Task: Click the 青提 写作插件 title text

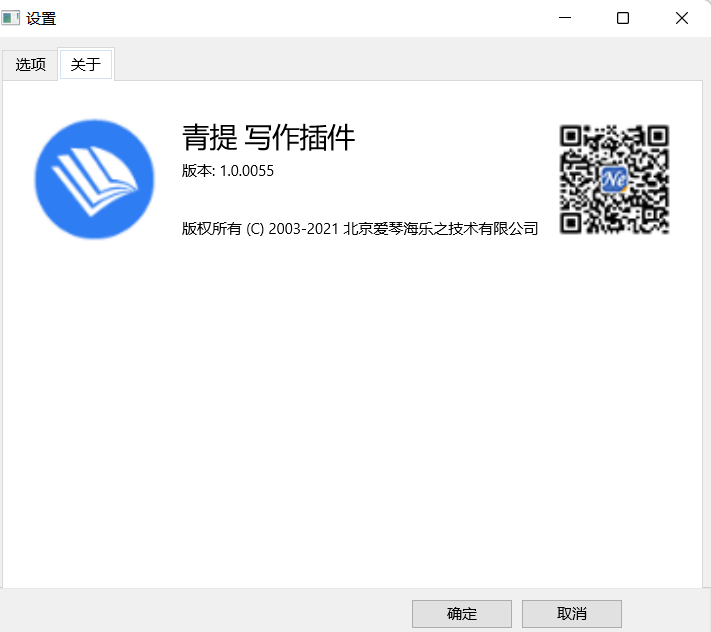Action: (268, 137)
